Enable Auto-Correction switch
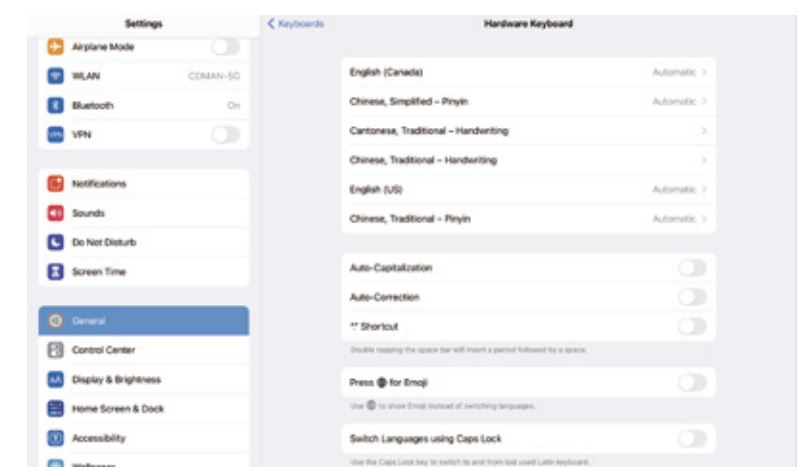This screenshot has height=471, width=804. [x=692, y=297]
